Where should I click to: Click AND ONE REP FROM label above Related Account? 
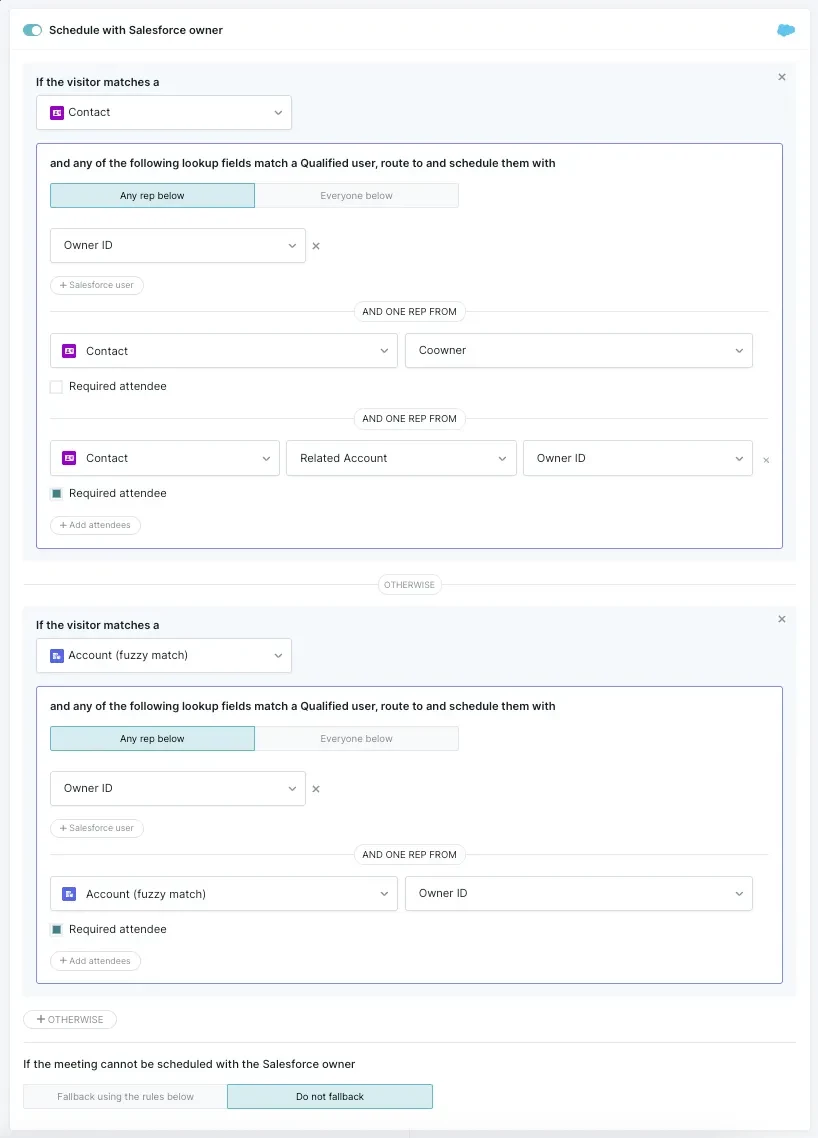coord(409,419)
